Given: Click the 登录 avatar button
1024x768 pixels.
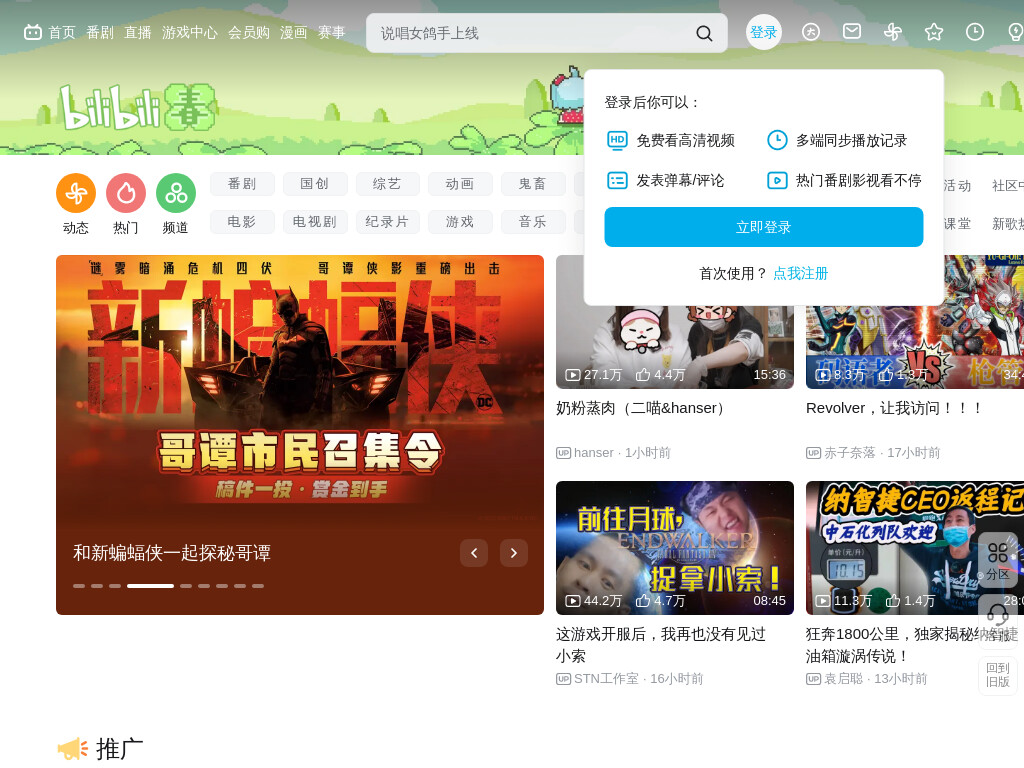Looking at the screenshot, I should (763, 32).
